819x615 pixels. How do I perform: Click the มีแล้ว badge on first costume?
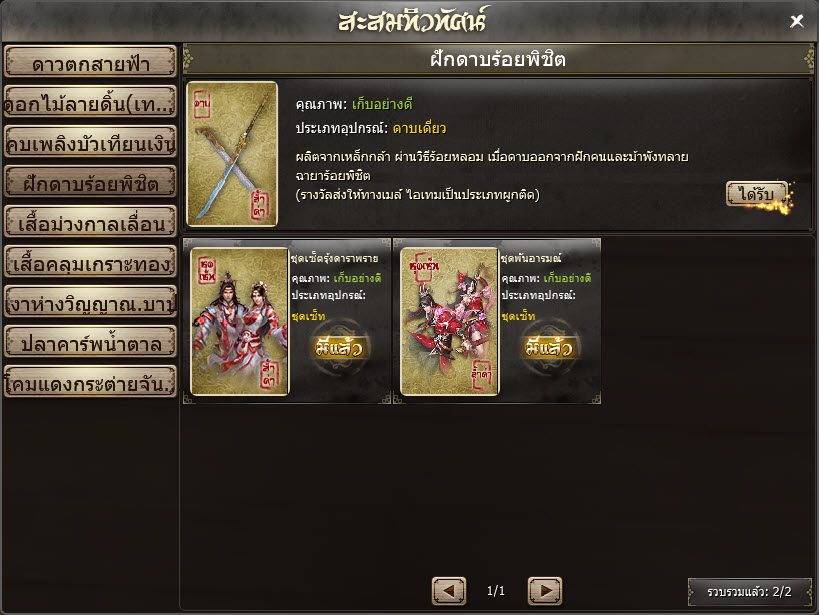(x=338, y=347)
